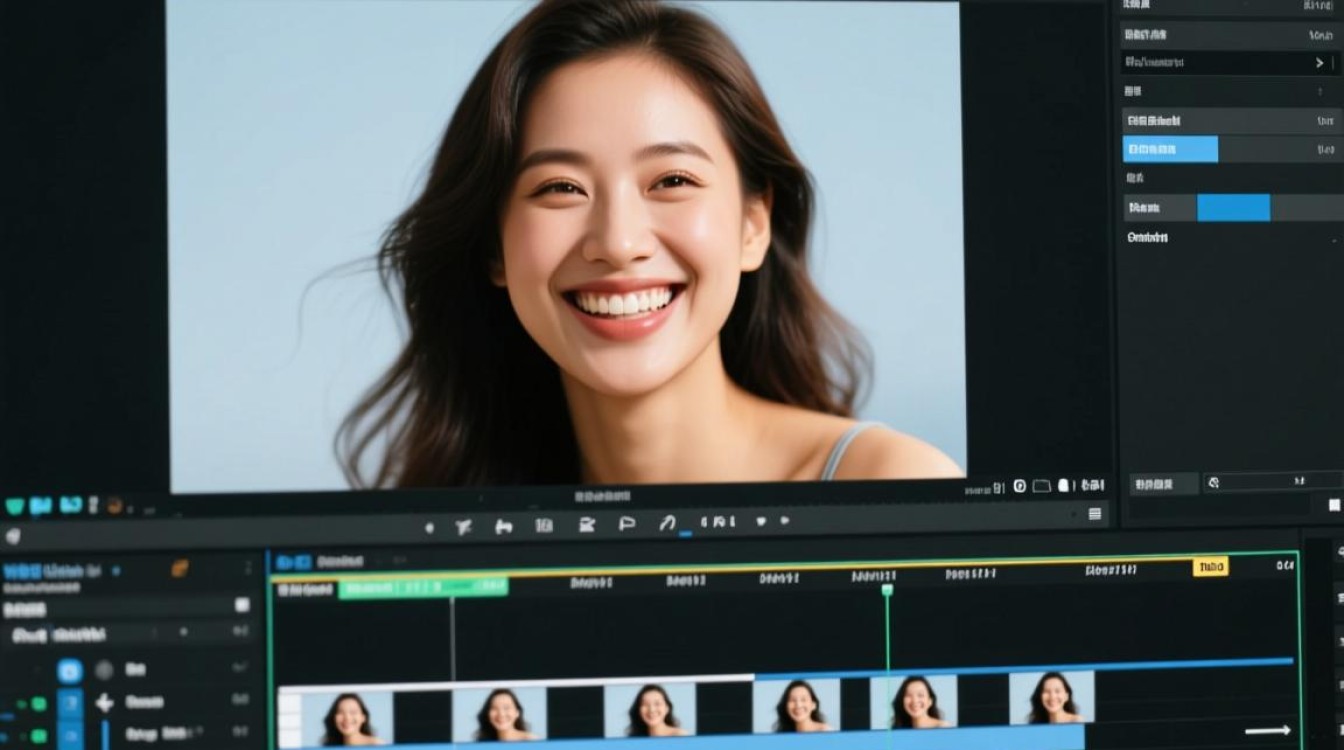Image resolution: width=1344 pixels, height=750 pixels.
Task: Click the flag marker icon in the toolbar
Action: (x=627, y=524)
